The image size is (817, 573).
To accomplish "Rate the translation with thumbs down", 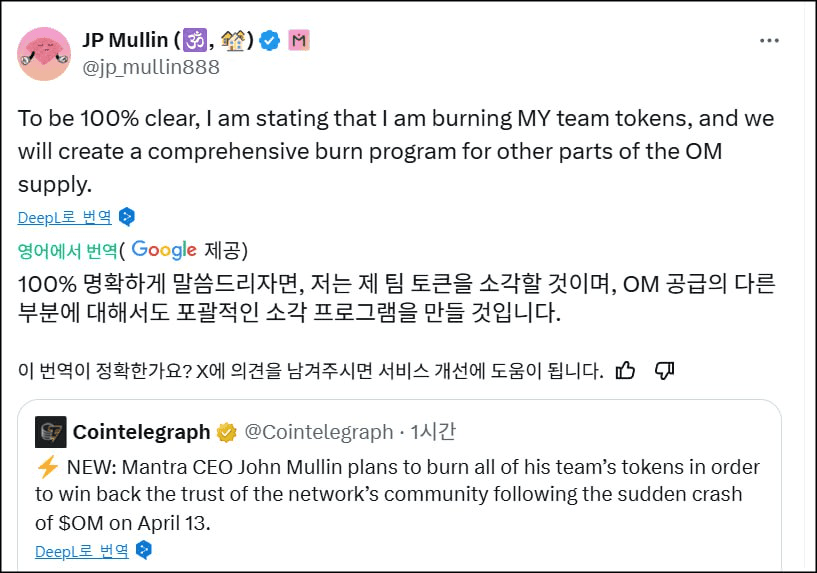I will click(x=664, y=371).
